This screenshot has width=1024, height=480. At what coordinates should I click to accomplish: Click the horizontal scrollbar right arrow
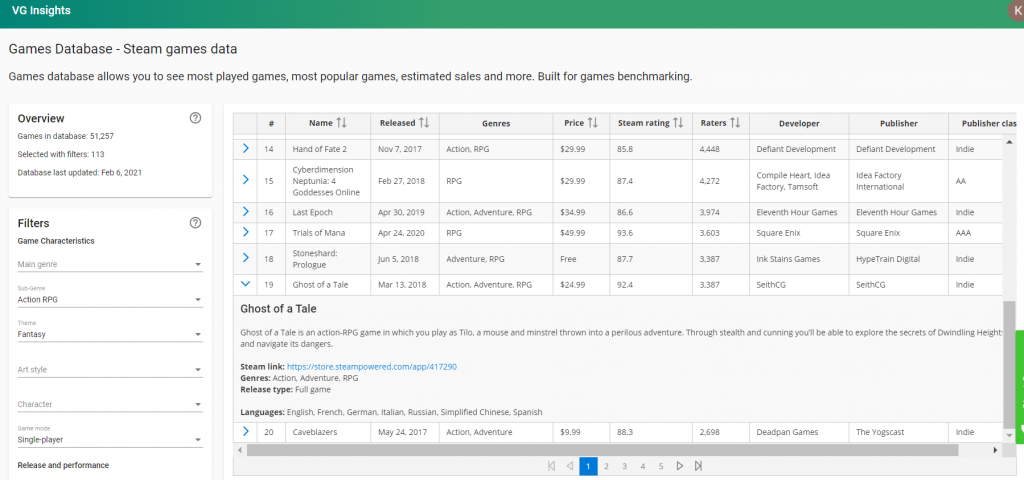click(x=995, y=450)
